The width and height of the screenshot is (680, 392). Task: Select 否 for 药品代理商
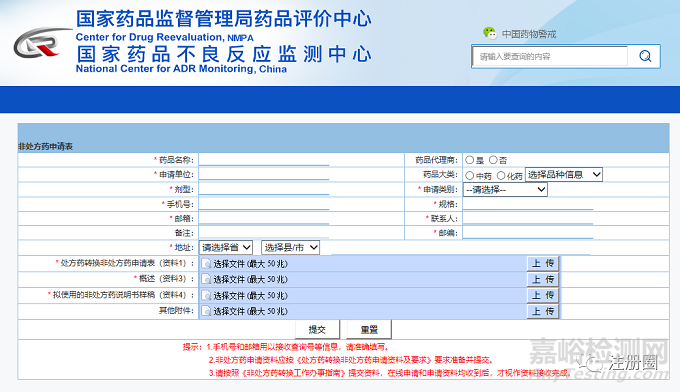493,160
